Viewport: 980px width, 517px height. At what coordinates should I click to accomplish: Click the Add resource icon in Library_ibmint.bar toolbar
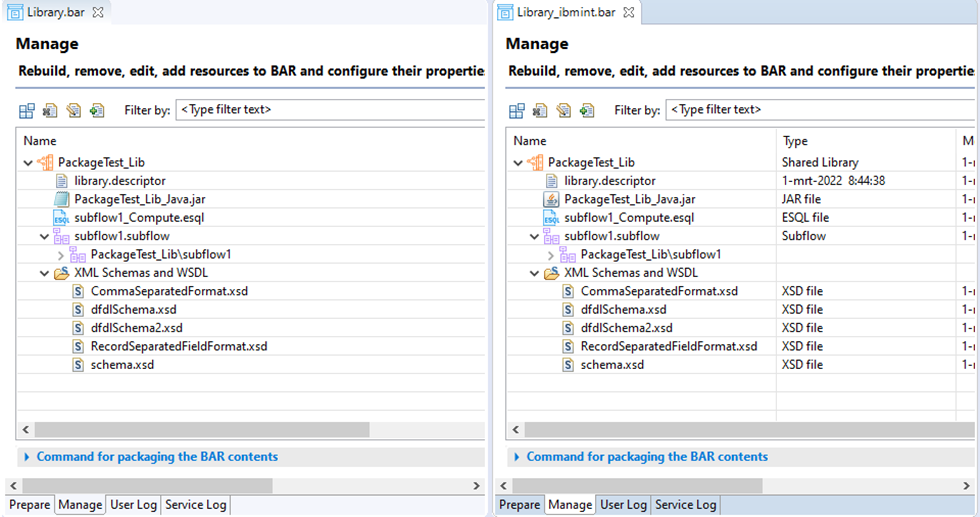click(x=587, y=111)
